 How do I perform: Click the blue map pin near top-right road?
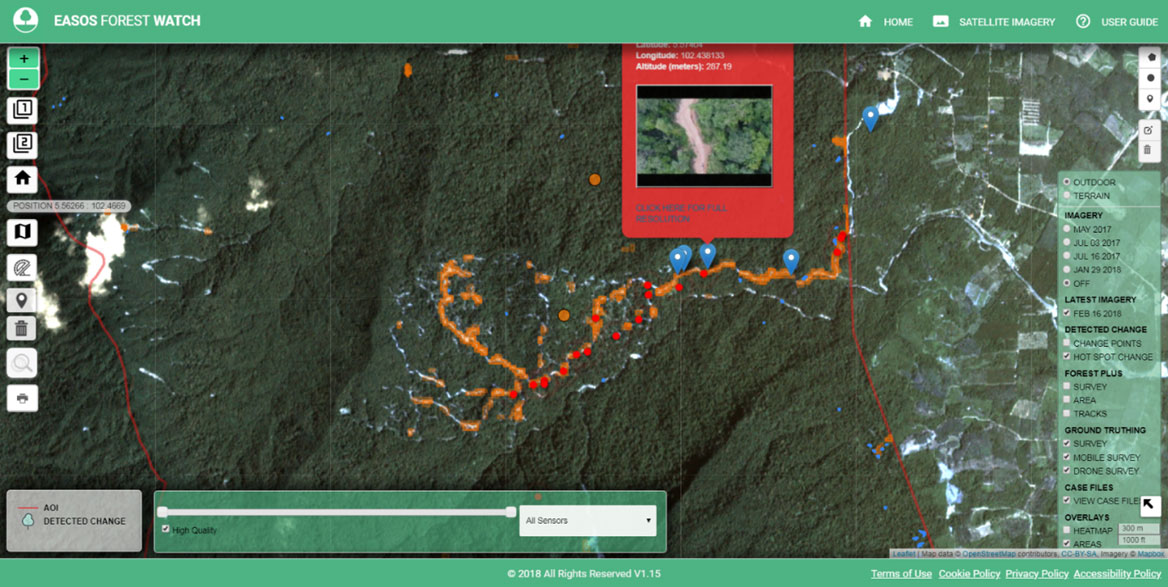point(870,118)
